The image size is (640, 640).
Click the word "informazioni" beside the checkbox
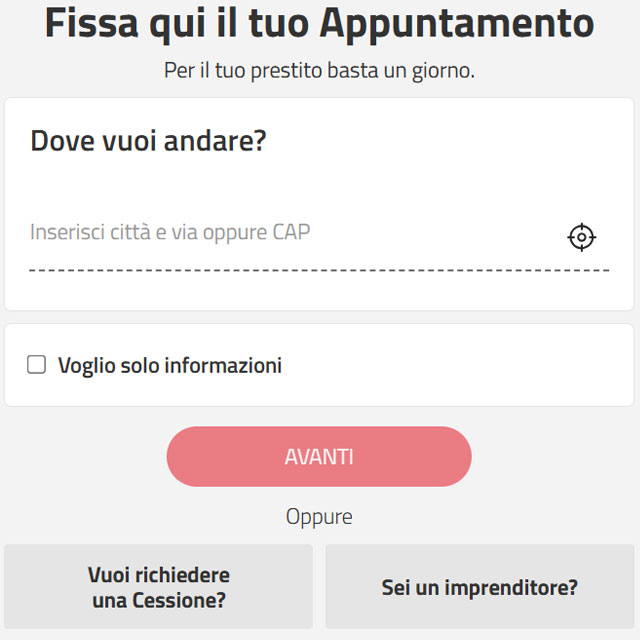point(223,366)
